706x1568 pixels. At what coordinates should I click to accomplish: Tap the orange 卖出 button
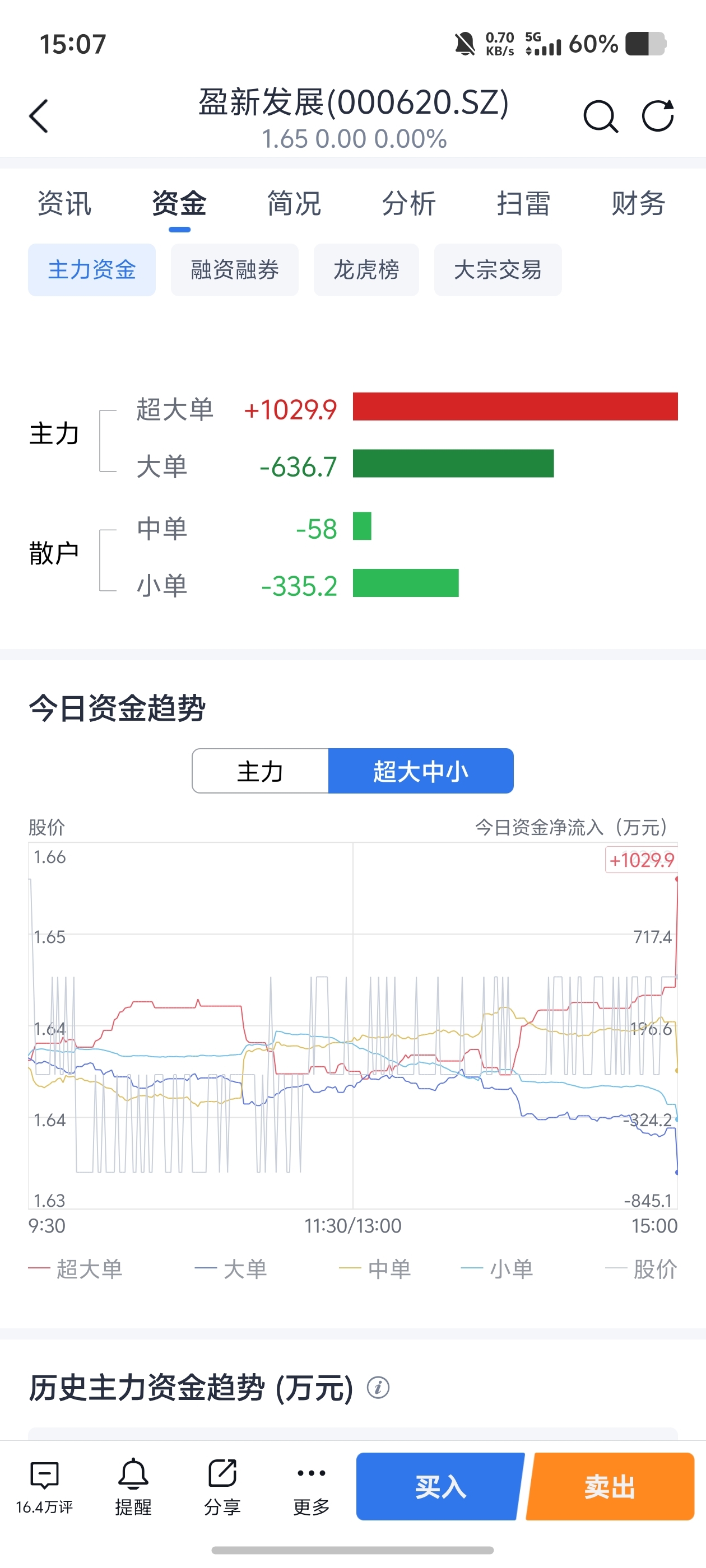[610, 1486]
